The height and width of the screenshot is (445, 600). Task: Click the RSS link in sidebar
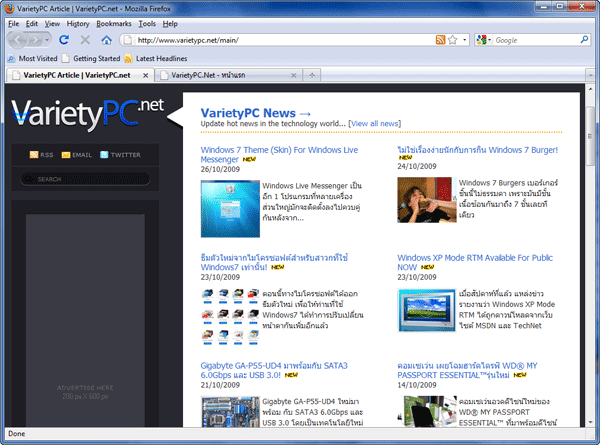41,155
